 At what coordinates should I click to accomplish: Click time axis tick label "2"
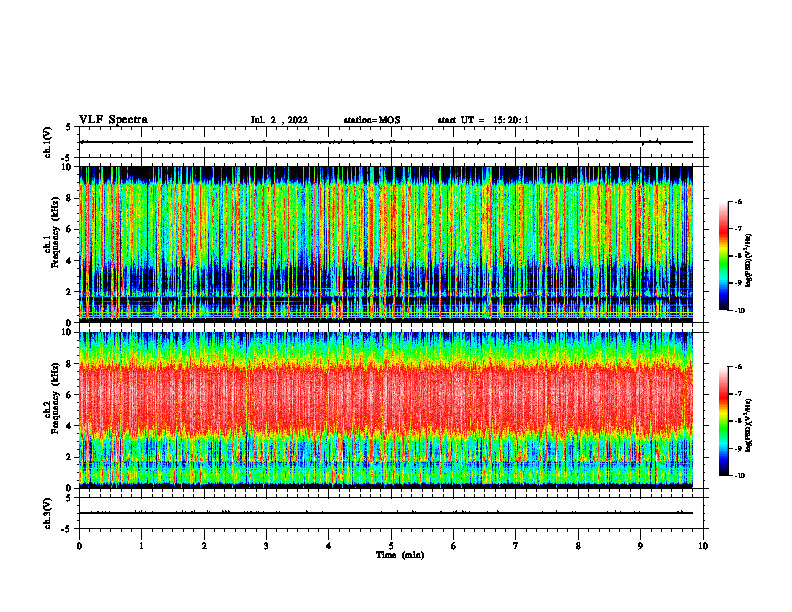click(204, 546)
